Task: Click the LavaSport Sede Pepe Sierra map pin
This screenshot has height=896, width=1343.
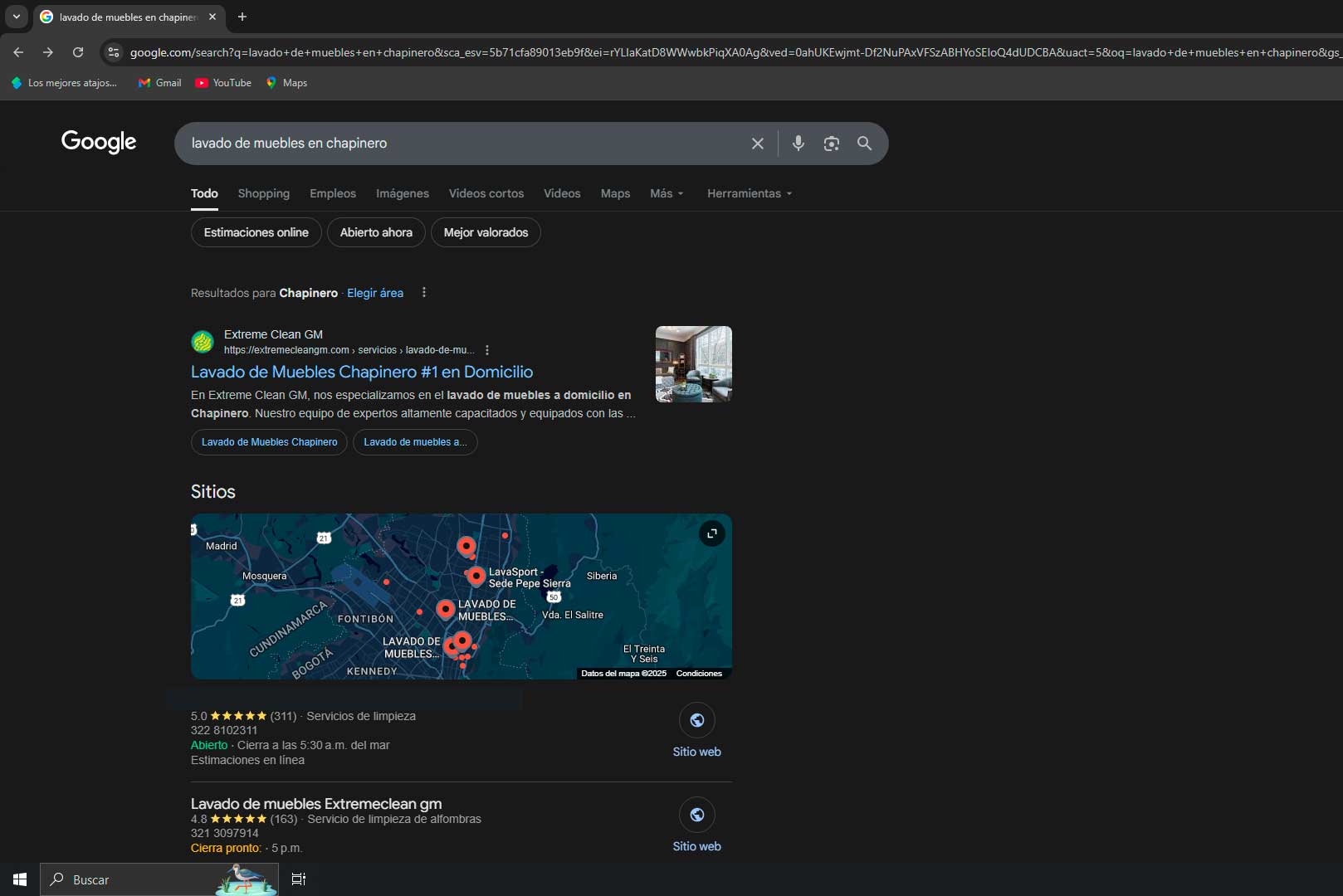Action: (476, 575)
